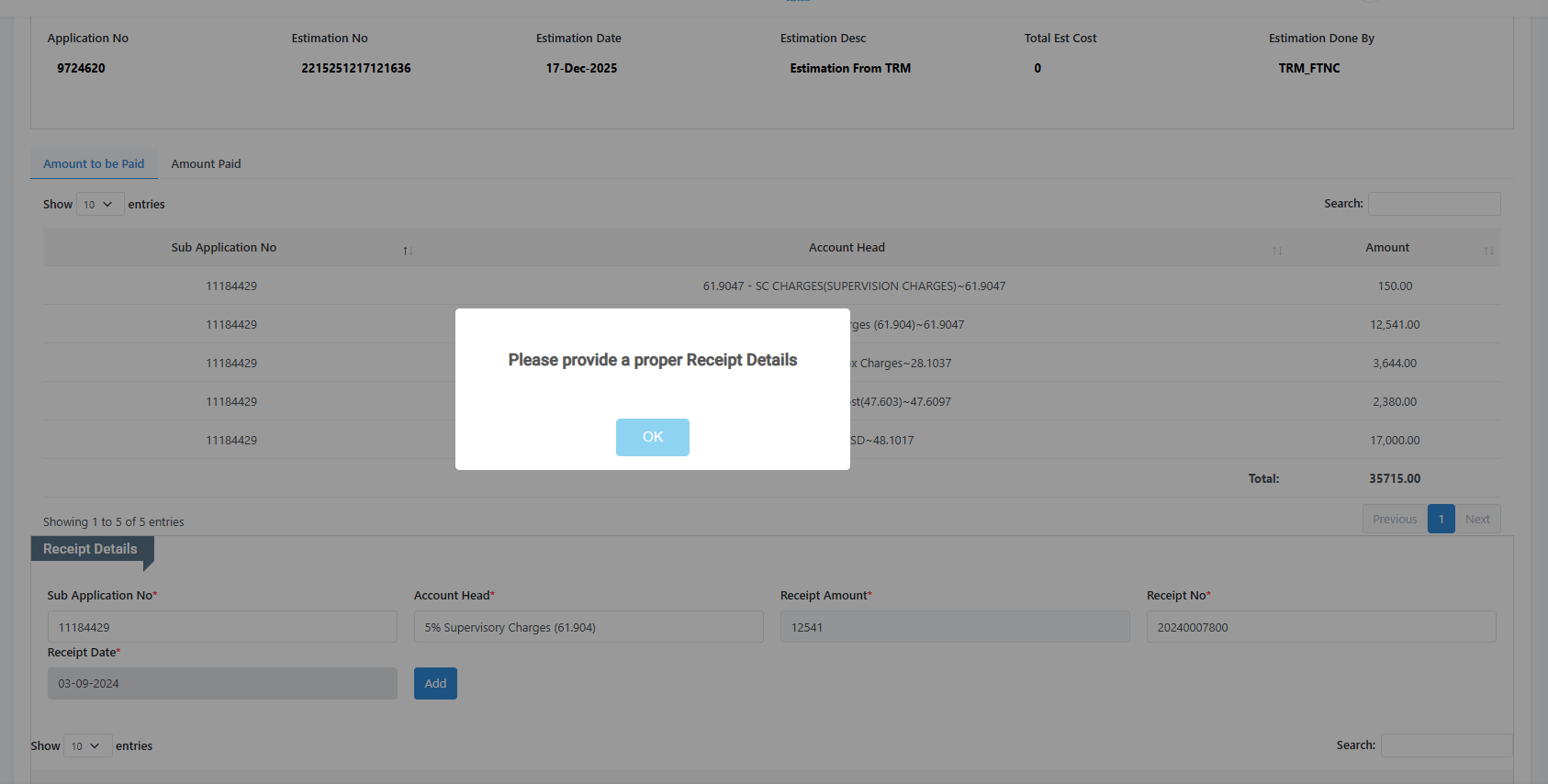
Task: Click the Account Head input field
Action: pyautogui.click(x=589, y=627)
